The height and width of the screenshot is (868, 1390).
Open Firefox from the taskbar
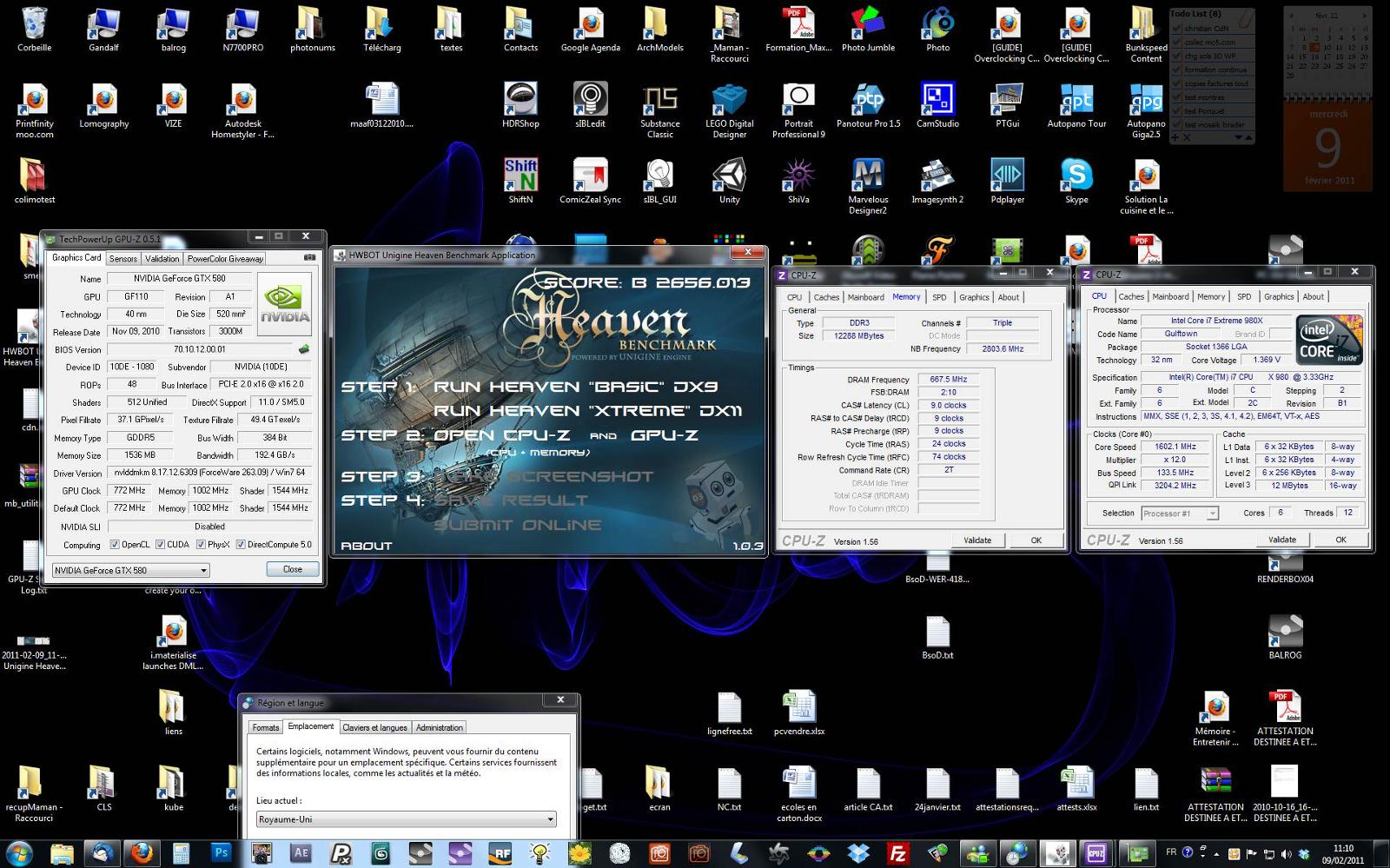(x=142, y=852)
